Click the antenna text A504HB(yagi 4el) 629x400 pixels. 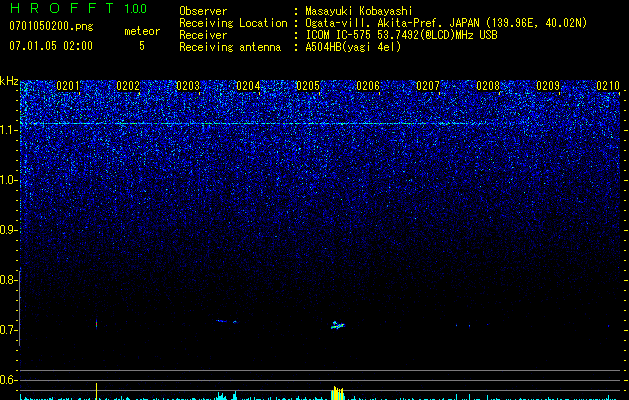point(353,47)
